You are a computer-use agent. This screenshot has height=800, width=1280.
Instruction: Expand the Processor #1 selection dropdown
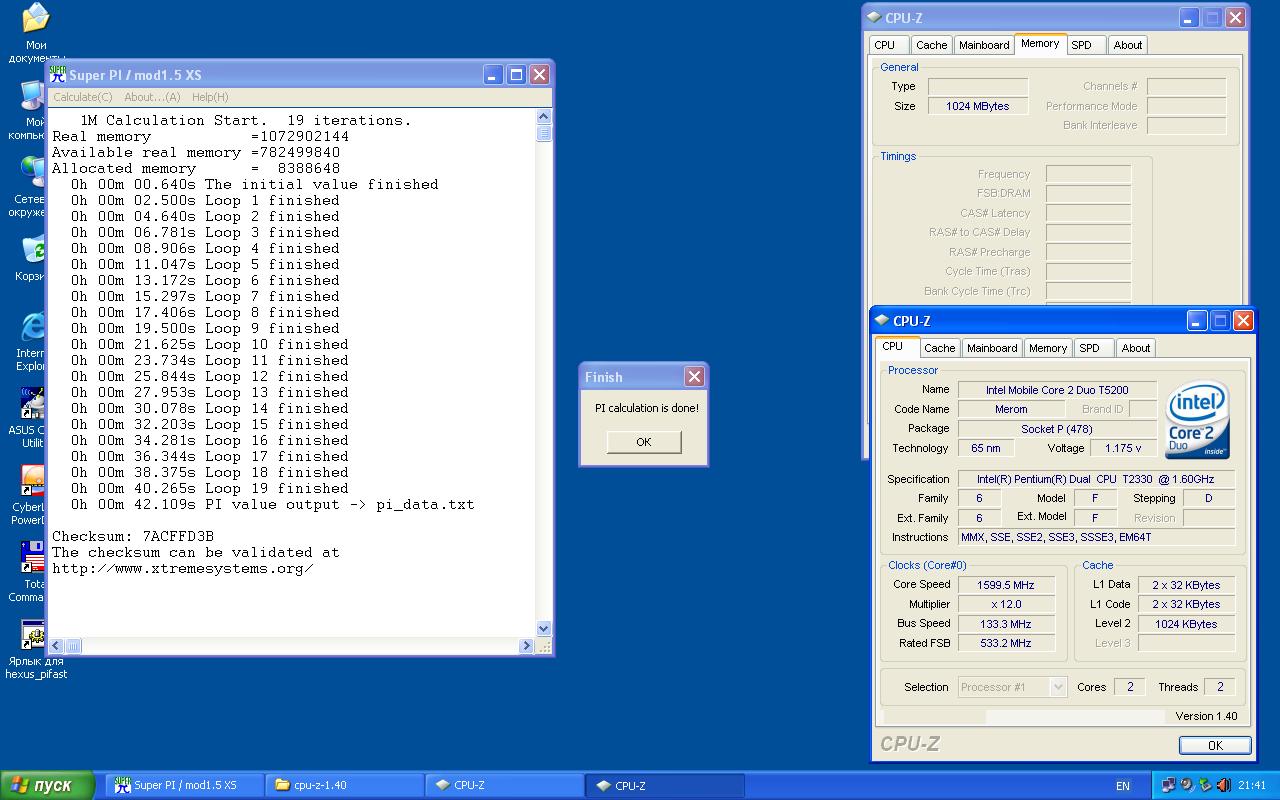1058,687
